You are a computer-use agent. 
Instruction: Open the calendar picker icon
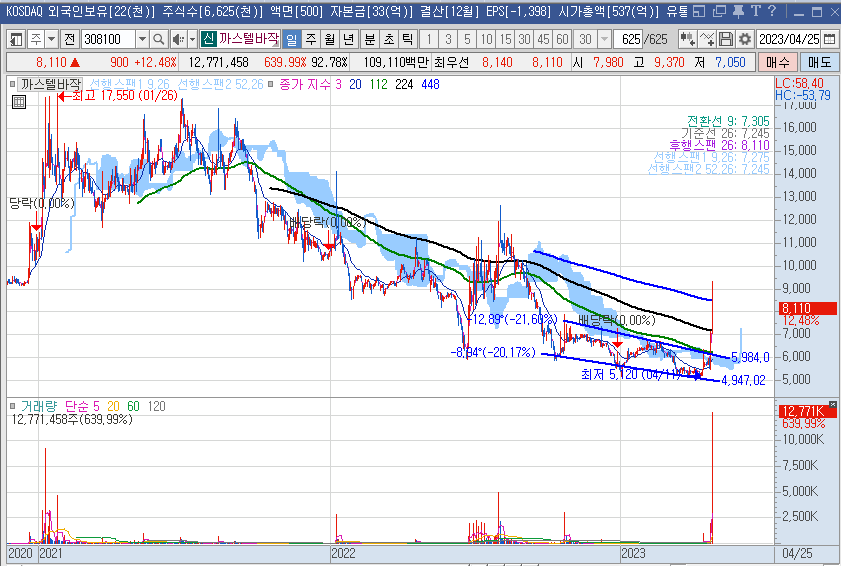point(829,39)
